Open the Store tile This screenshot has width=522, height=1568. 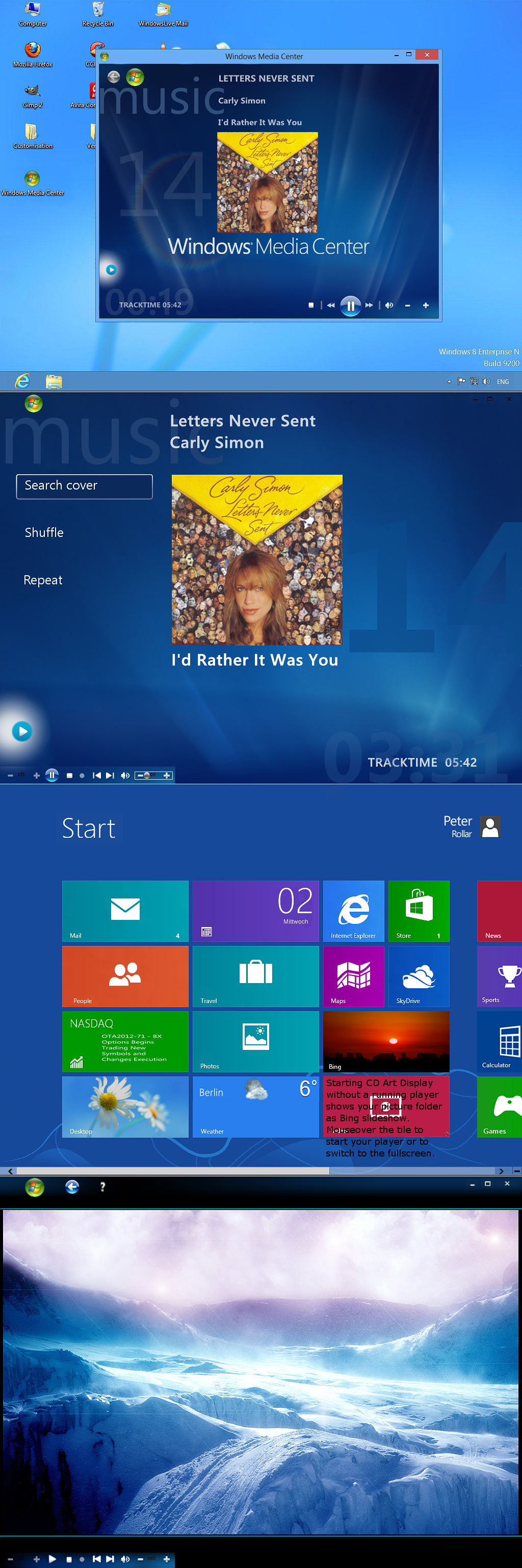tap(419, 911)
